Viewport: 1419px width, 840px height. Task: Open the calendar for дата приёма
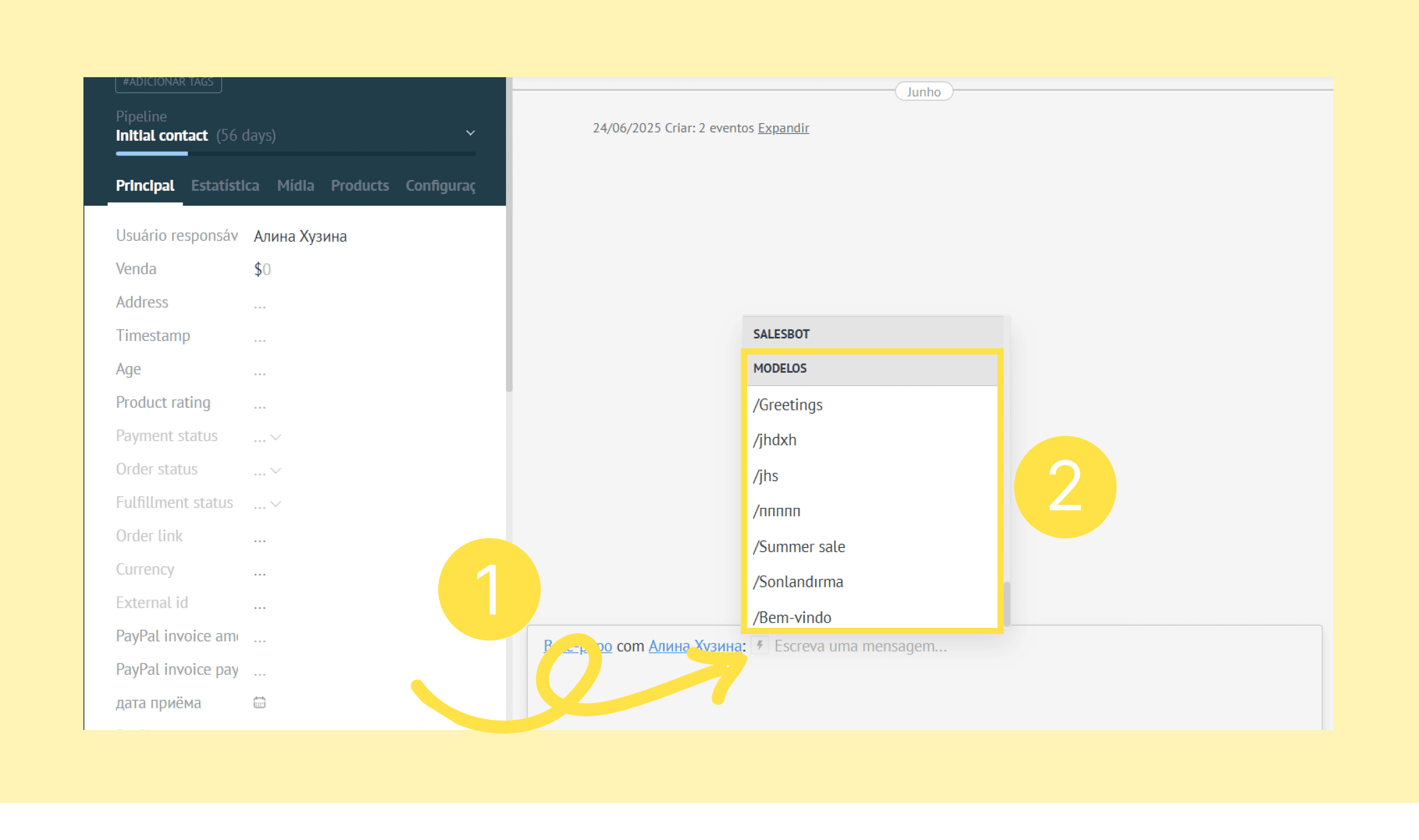259,702
